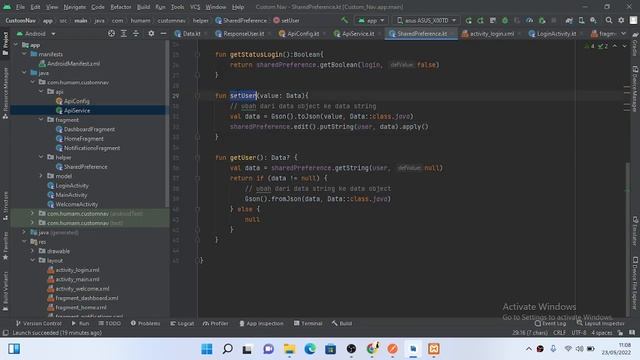
Task: Open the SDK Manager toolbar icon
Action: coord(593,20)
